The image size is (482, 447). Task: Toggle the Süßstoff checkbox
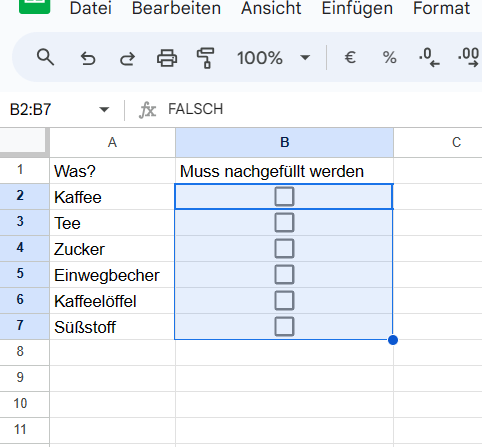tap(284, 326)
